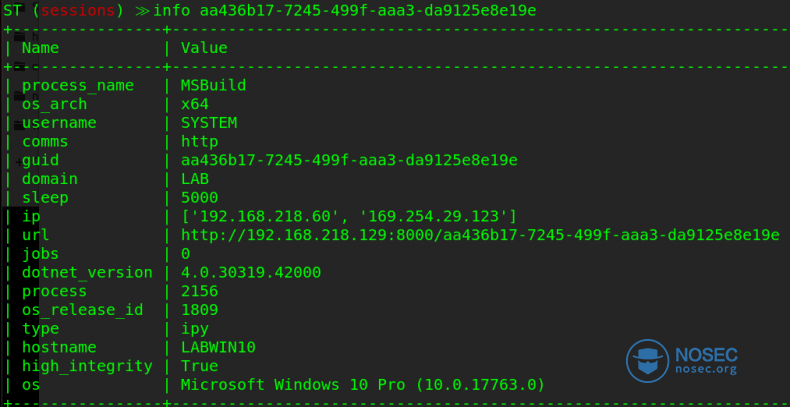Click the ip address list value

click(x=349, y=217)
